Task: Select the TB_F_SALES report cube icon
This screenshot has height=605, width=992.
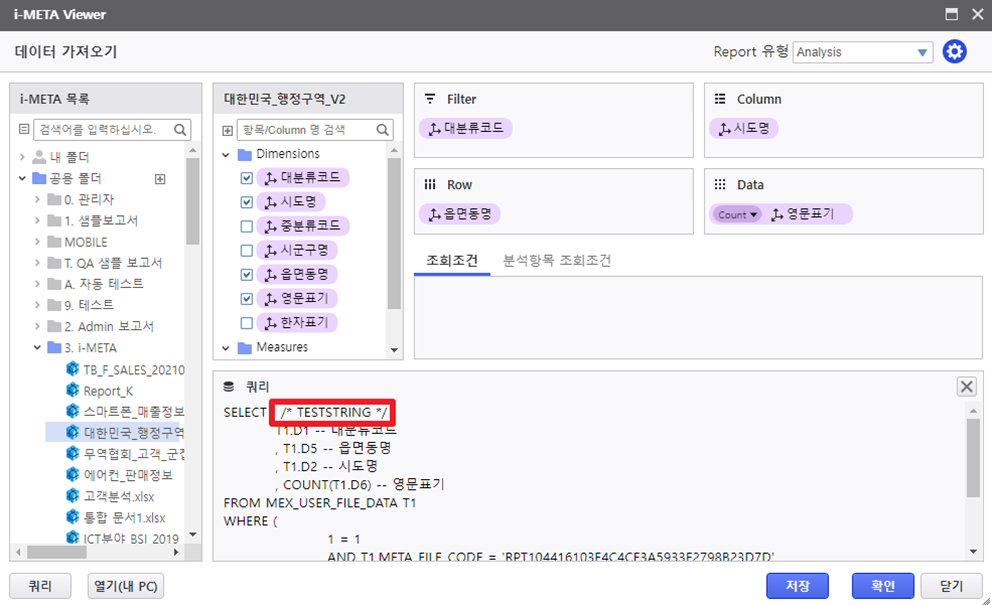Action: pos(72,369)
